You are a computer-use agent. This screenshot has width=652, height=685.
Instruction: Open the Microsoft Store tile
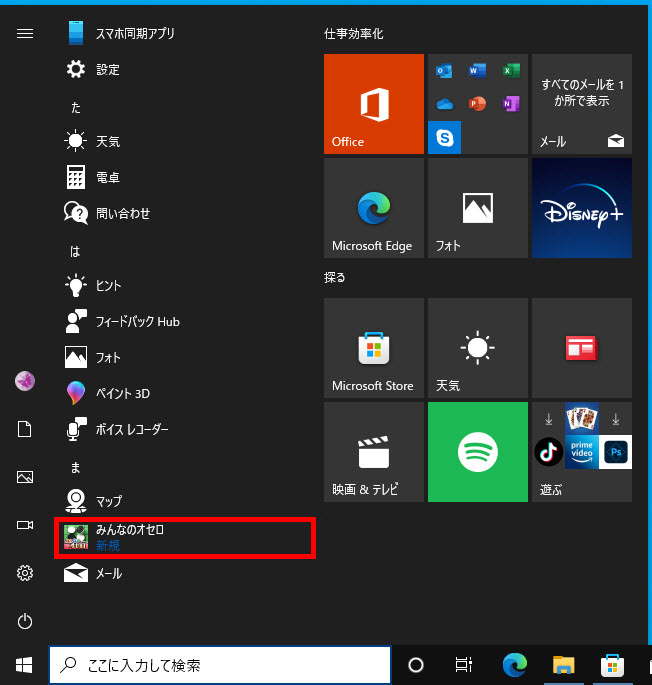[x=374, y=348]
